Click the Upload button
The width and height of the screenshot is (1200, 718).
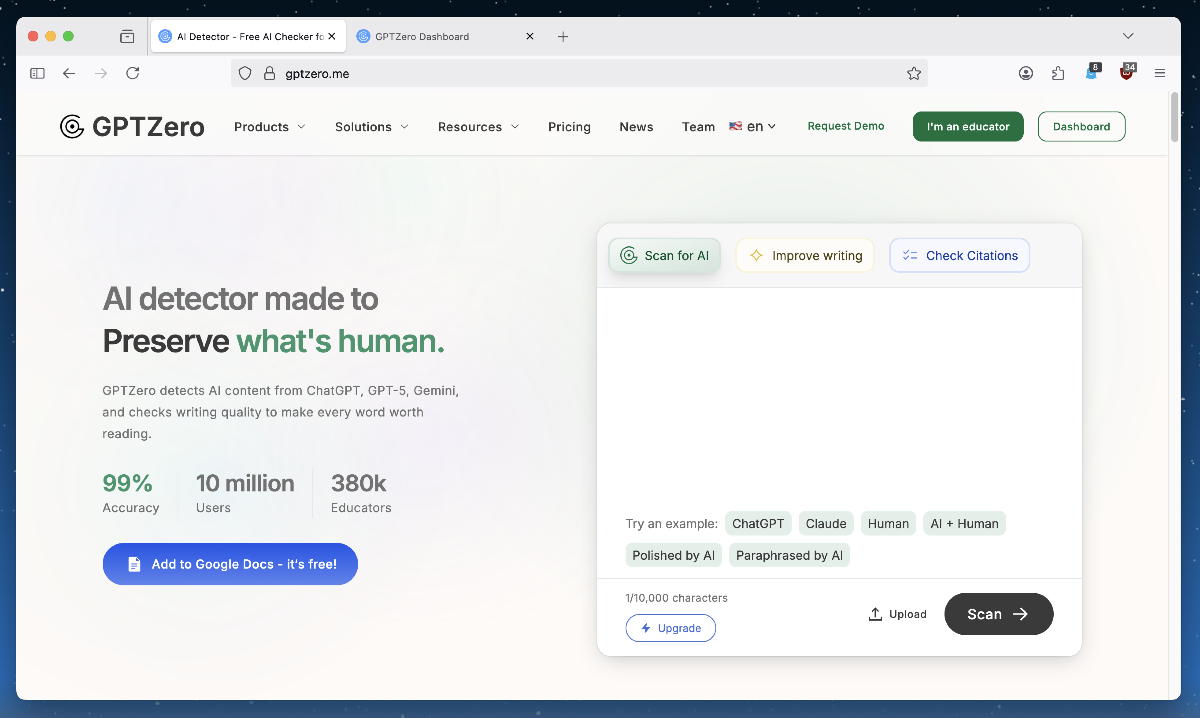coord(898,614)
